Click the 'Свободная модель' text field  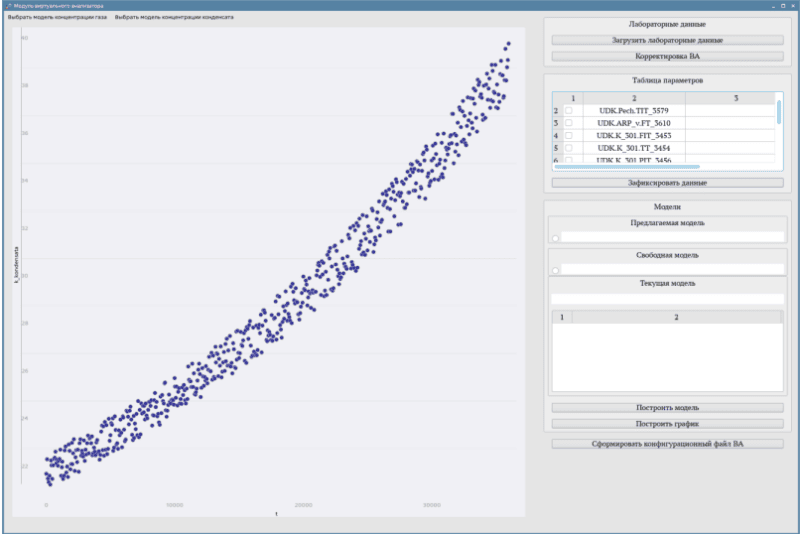[672, 269]
